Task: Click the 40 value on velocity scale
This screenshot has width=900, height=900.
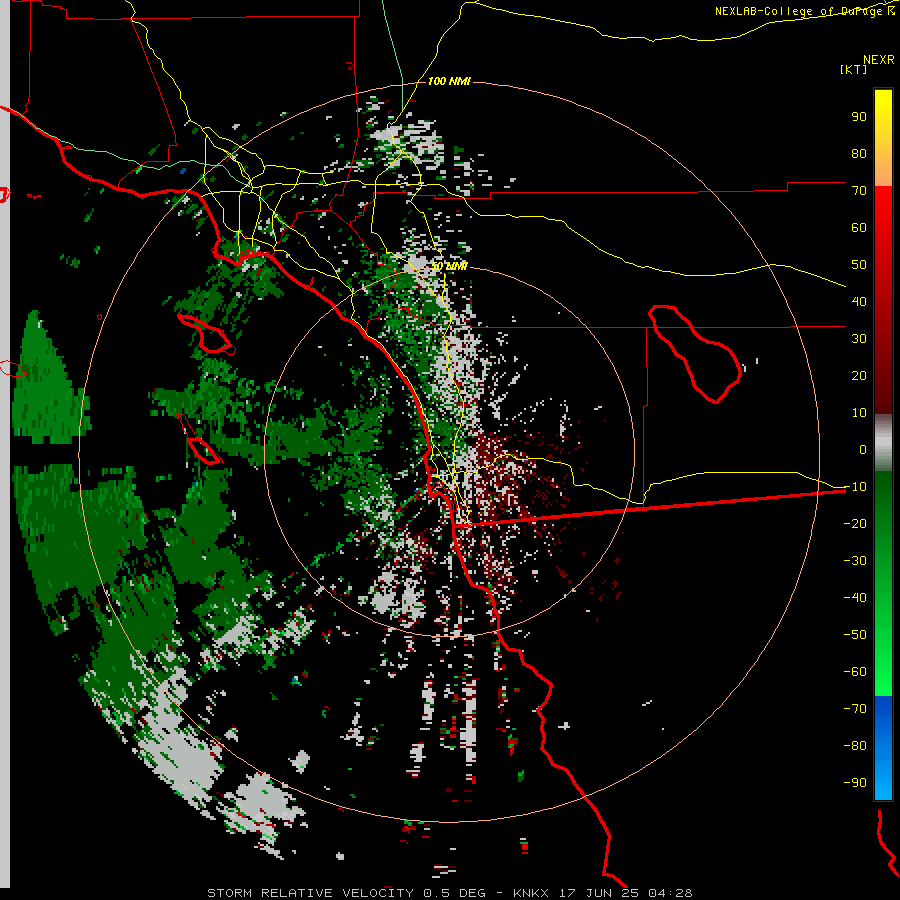Action: coord(859,301)
